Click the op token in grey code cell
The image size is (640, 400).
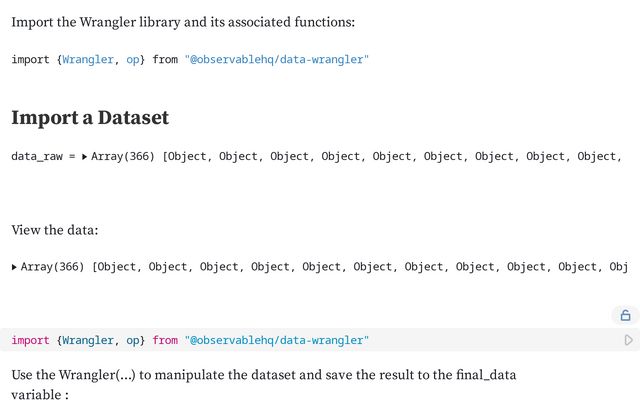pos(133,340)
